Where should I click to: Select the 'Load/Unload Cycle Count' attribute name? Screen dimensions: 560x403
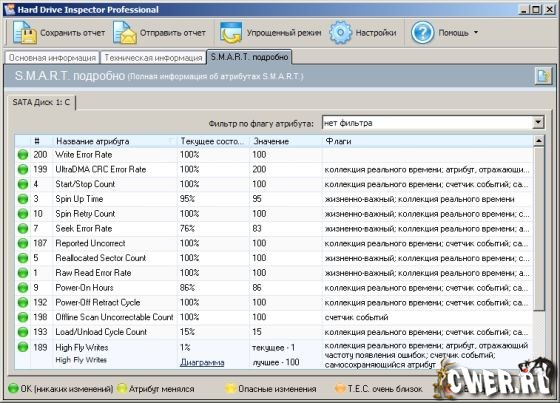pyautogui.click(x=101, y=332)
